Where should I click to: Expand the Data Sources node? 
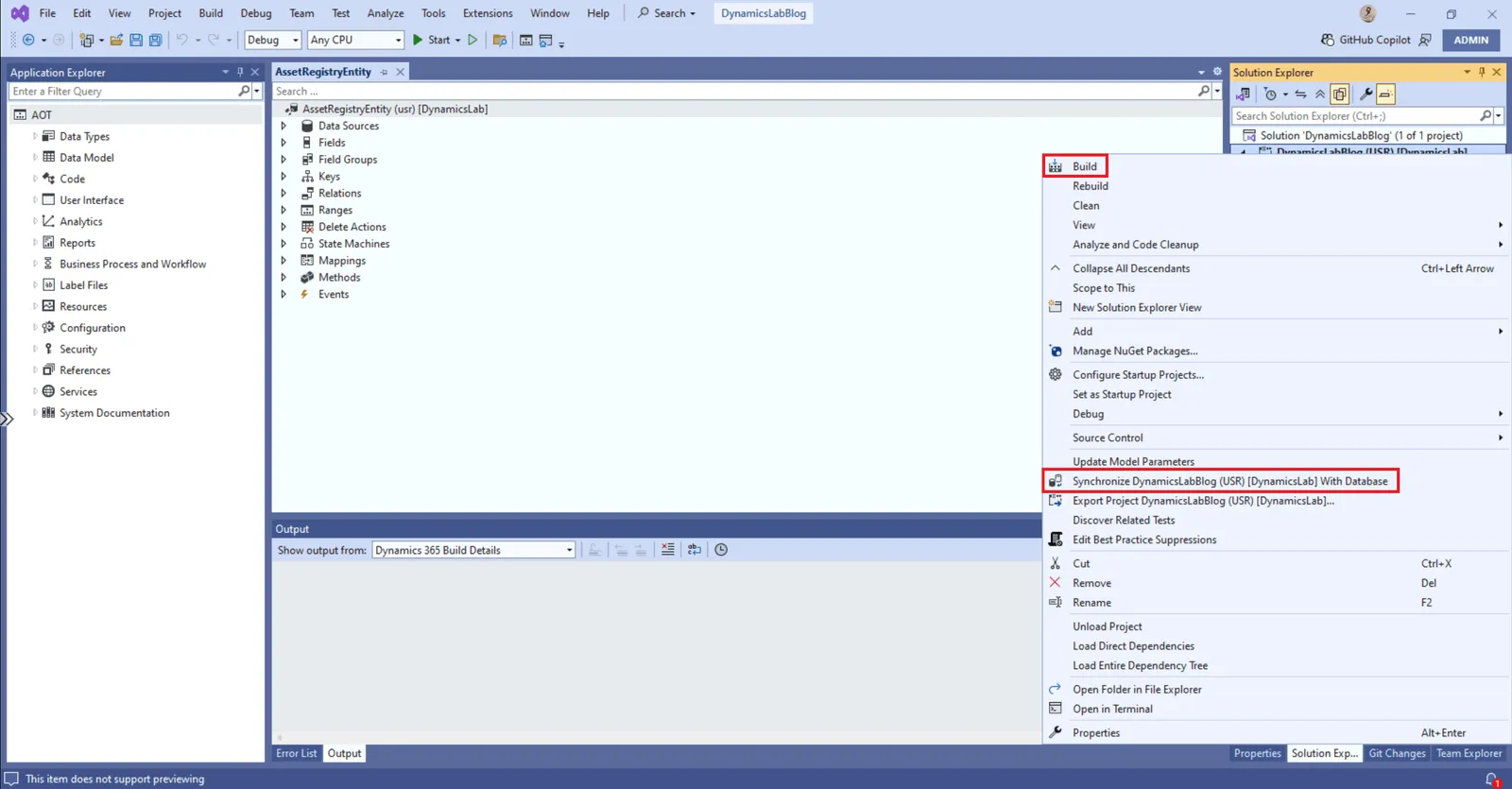[283, 126]
